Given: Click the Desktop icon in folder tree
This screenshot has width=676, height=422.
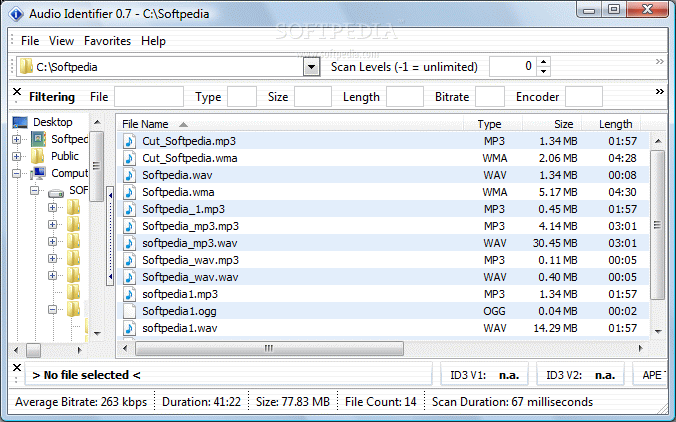Looking at the screenshot, I should pos(20,122).
